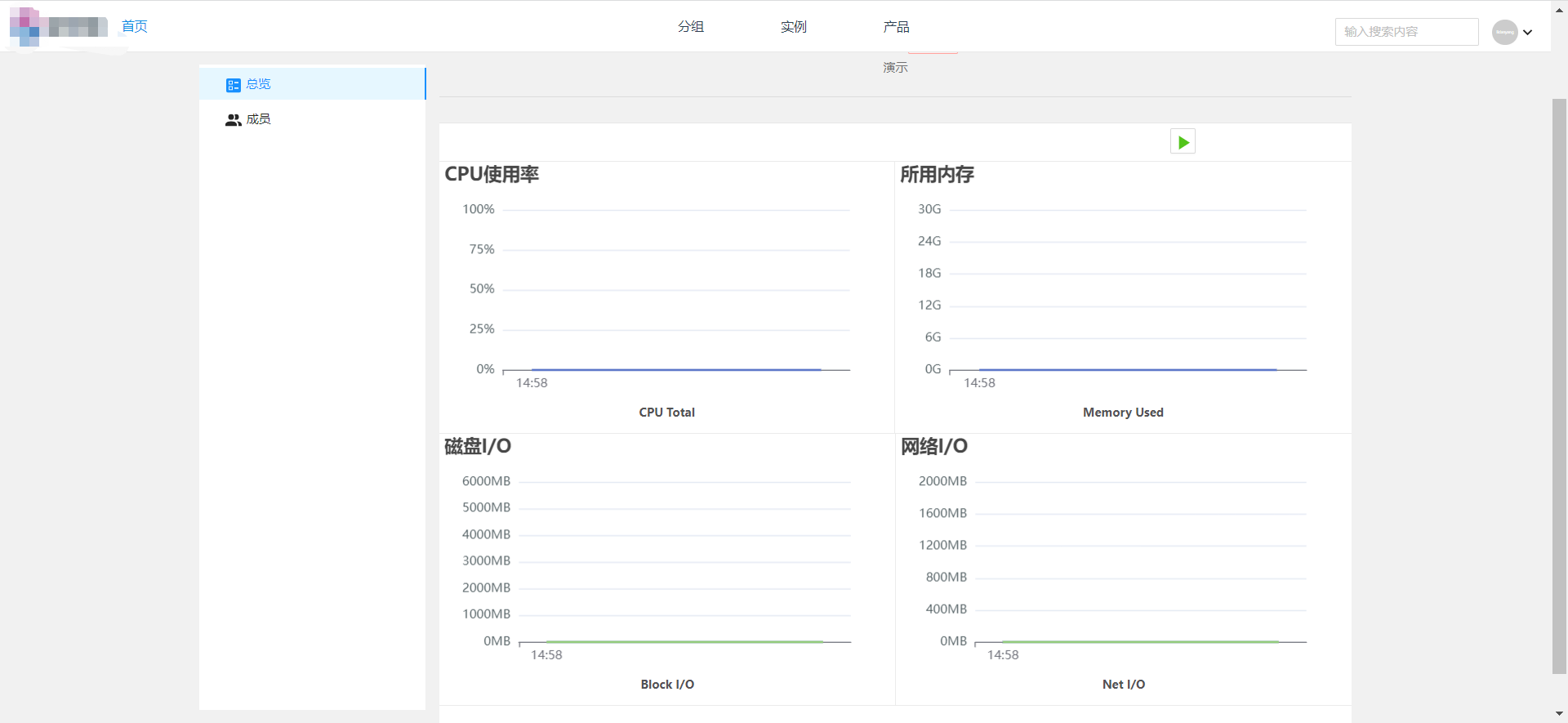Click the CPU Total legend label
The height and width of the screenshot is (723, 1568).
point(667,413)
